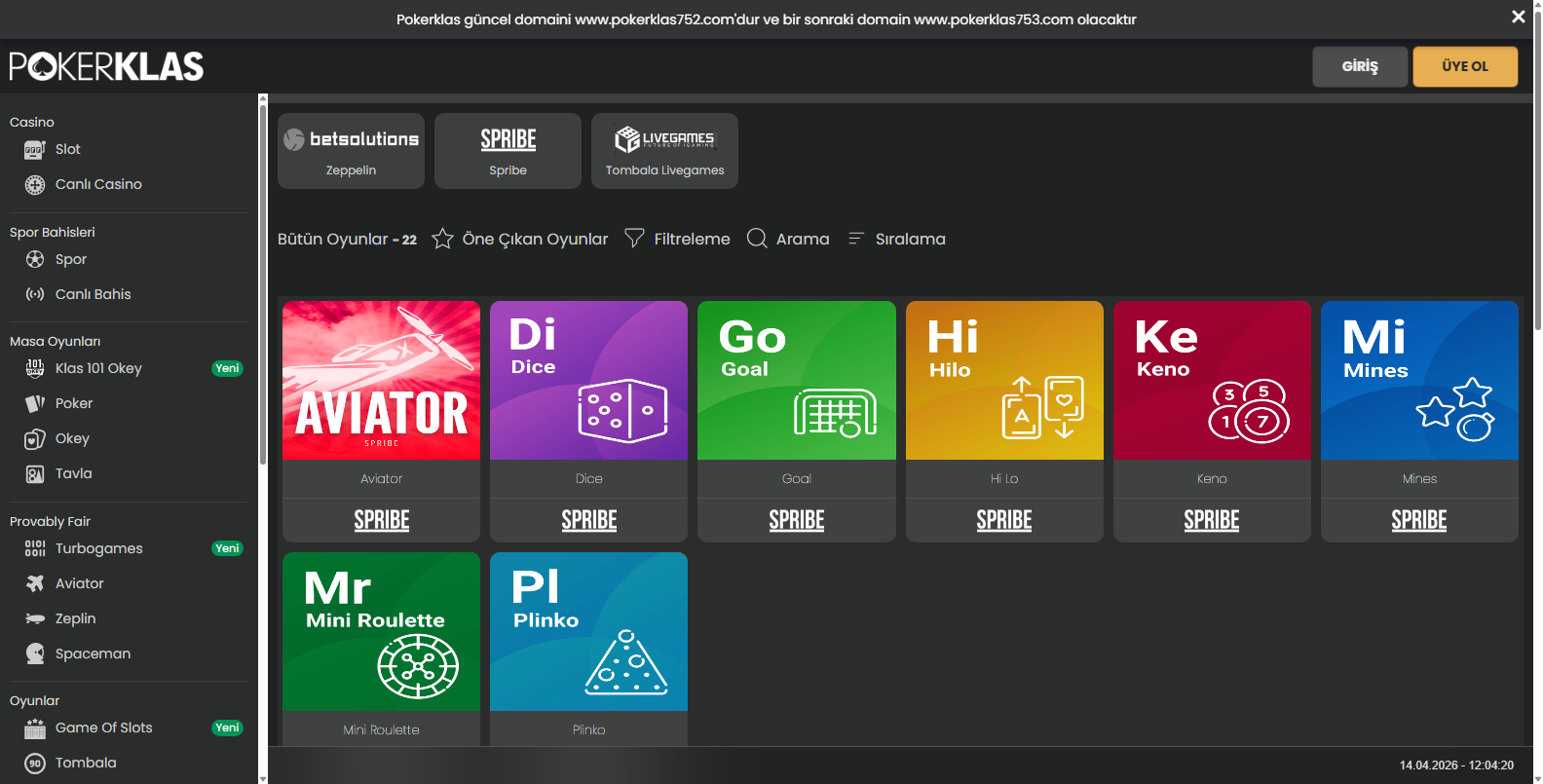The height and width of the screenshot is (784, 1543).
Task: Click the GİRİŞ login button
Action: (1360, 66)
